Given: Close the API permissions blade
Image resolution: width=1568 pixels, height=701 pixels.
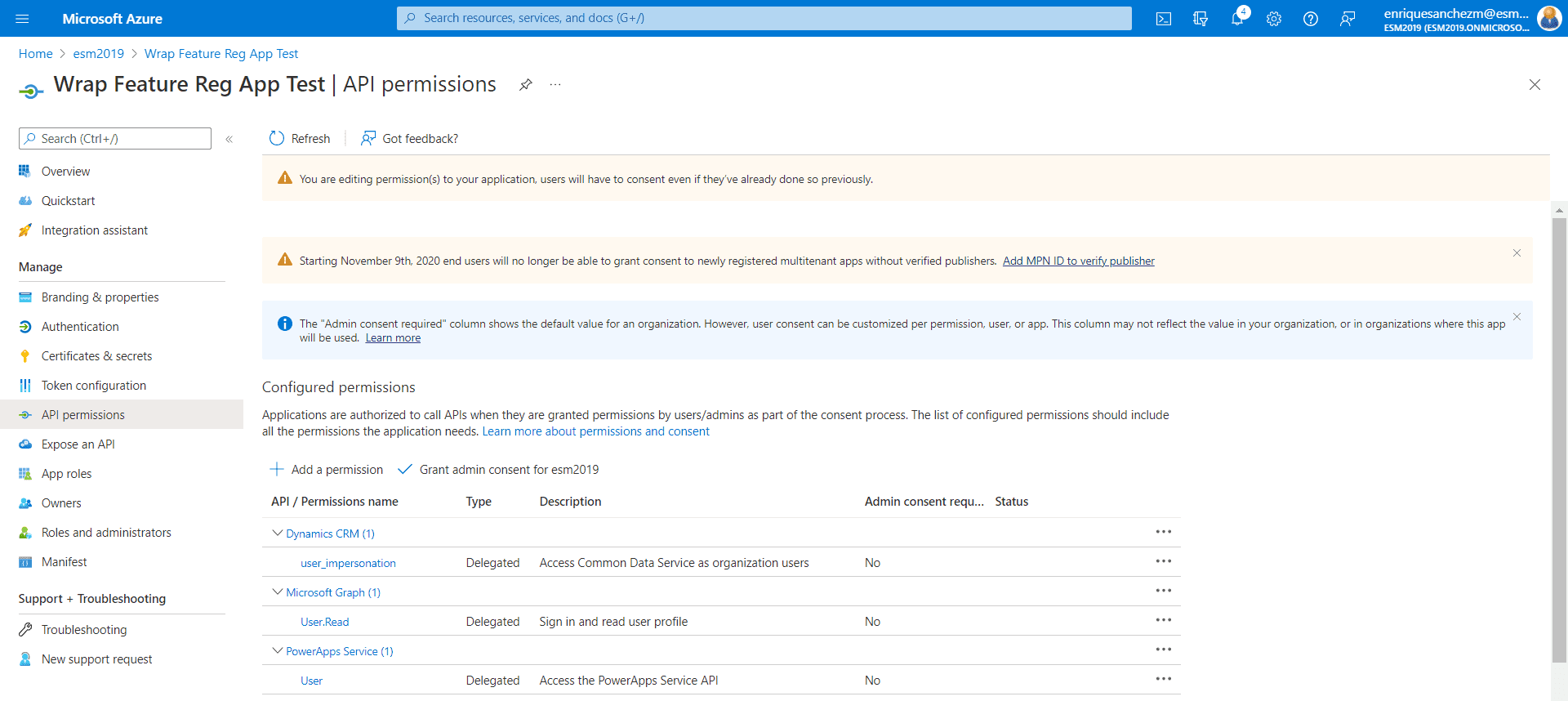Looking at the screenshot, I should pyautogui.click(x=1535, y=84).
